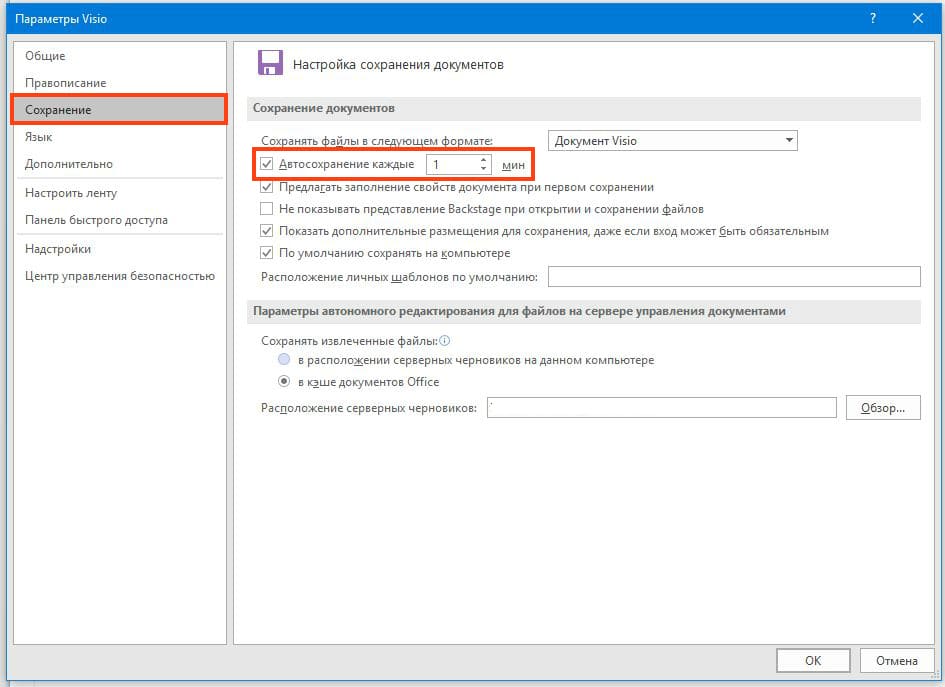Close the Параметры Visio dialog
This screenshot has height=687, width=945.
coord(918,18)
